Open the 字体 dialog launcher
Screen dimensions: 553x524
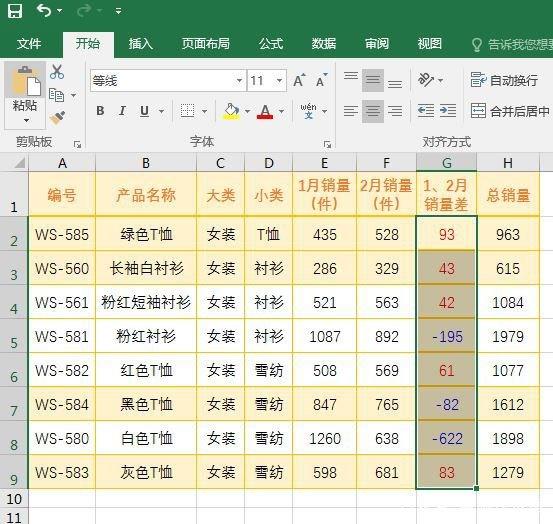(327, 144)
